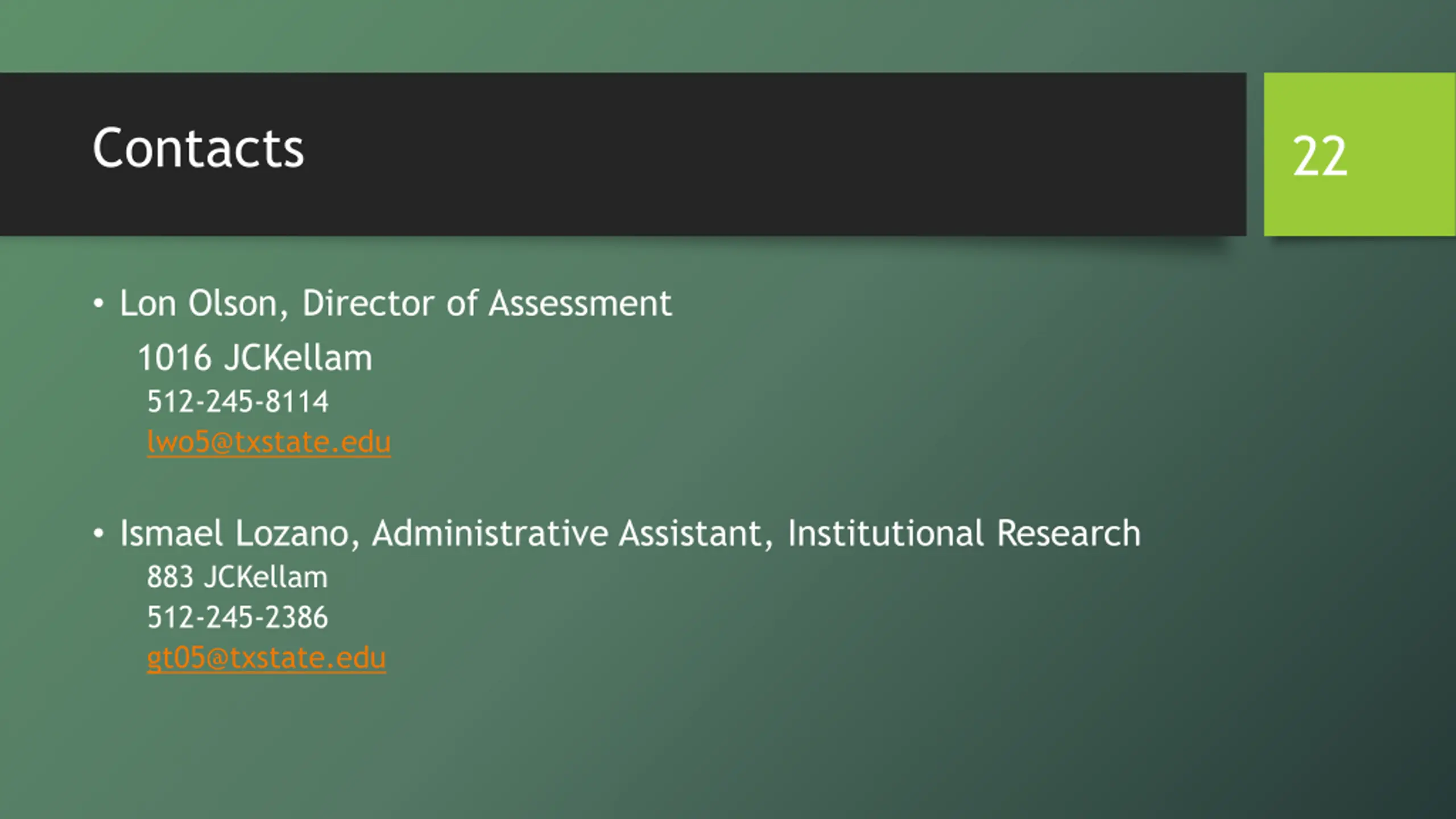Click JCKellam next to 883

pos(266,577)
